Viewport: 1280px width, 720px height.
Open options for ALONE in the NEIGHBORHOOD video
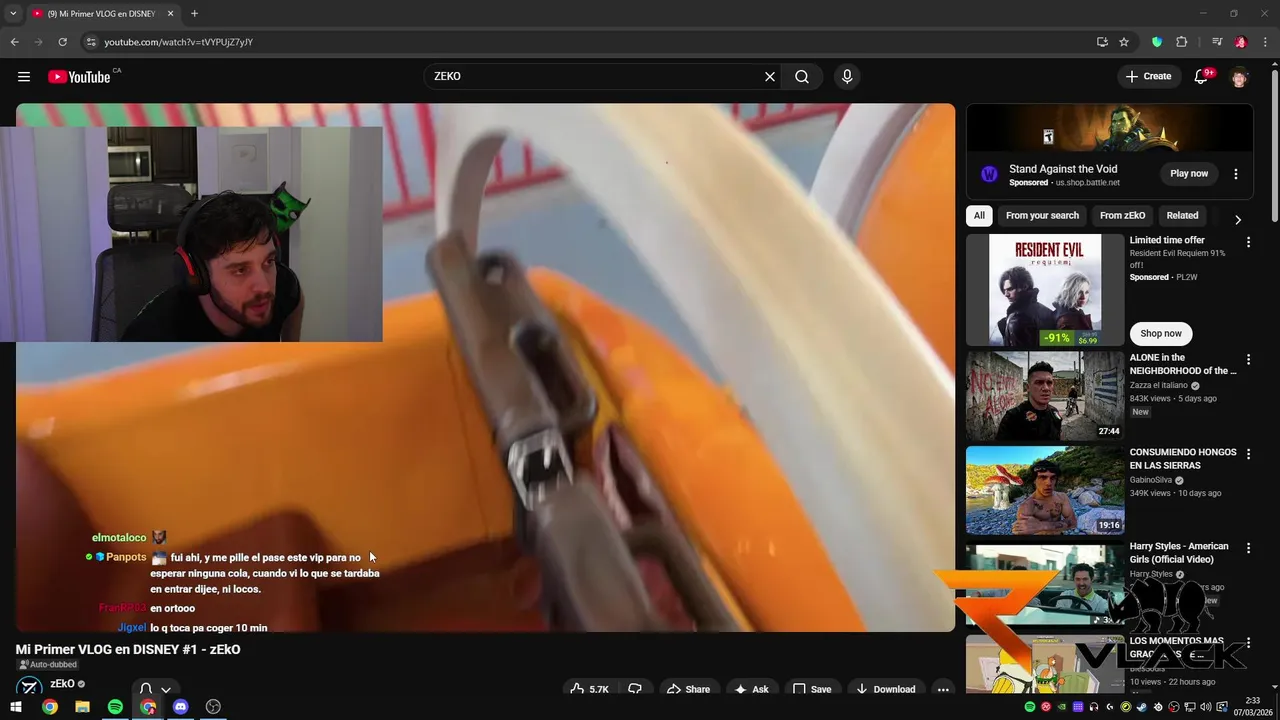pos(1248,359)
